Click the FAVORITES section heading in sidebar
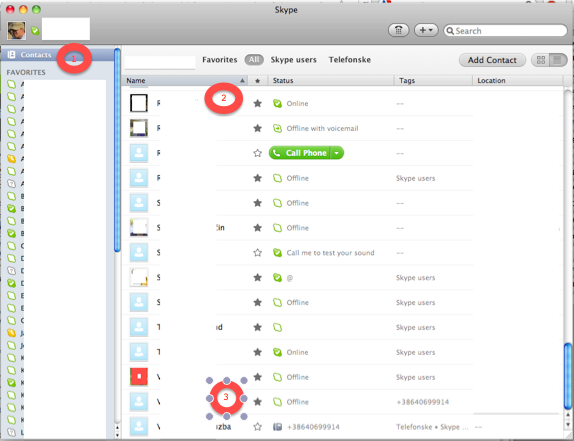 tap(26, 72)
